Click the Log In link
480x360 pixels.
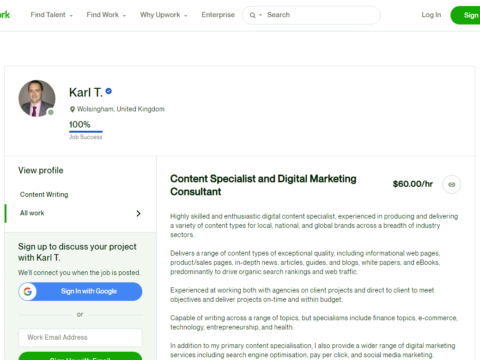pyautogui.click(x=431, y=15)
